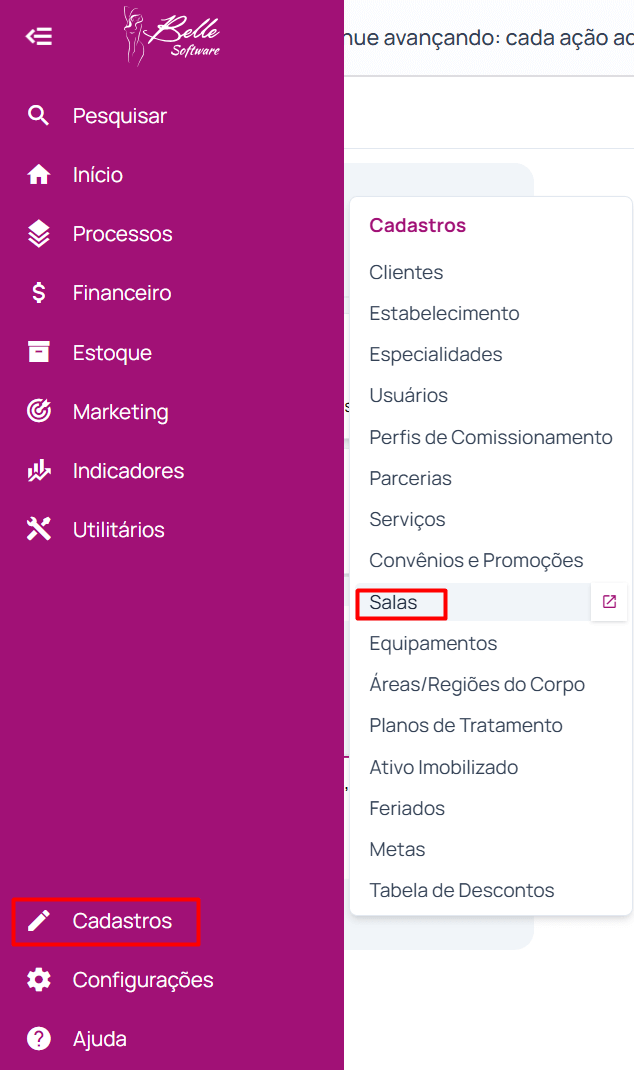Image resolution: width=634 pixels, height=1070 pixels.
Task: Open the Cadastros menu in sidebar
Action: 122,921
